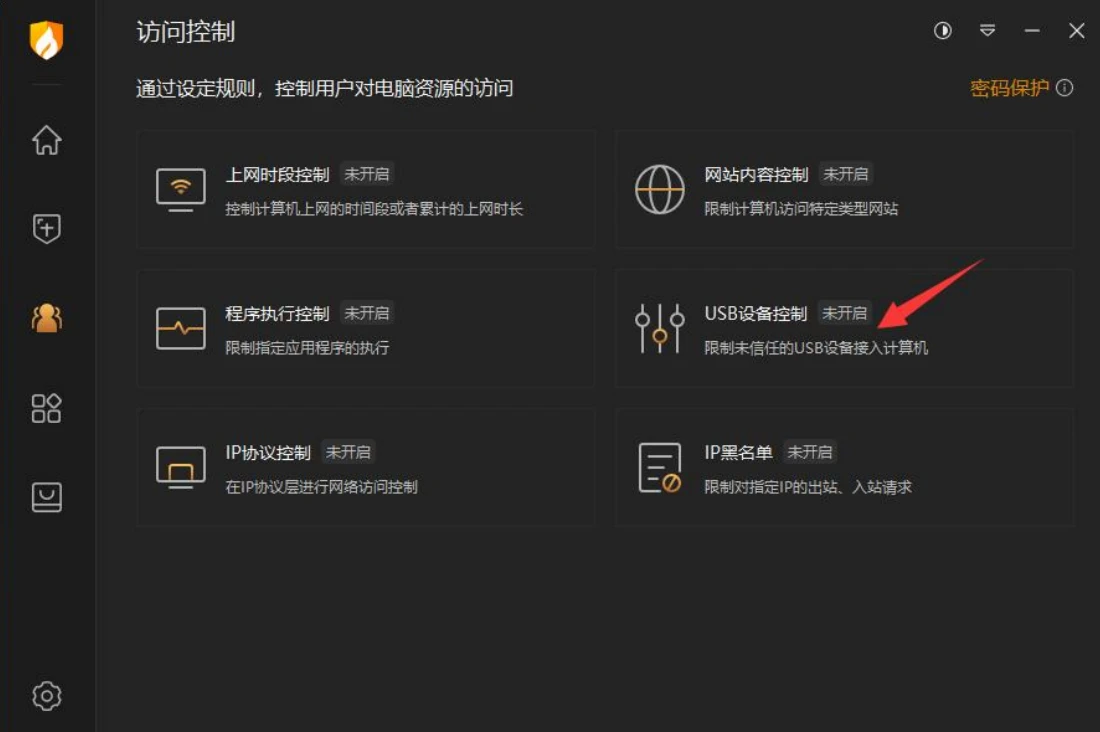Click the monitor icon for IP协议控制
This screenshot has height=732, width=1100.
coord(181,467)
